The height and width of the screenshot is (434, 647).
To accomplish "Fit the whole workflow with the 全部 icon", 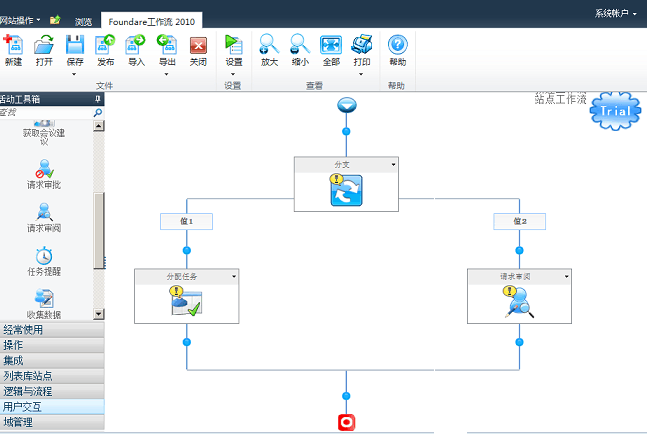I will [x=331, y=45].
